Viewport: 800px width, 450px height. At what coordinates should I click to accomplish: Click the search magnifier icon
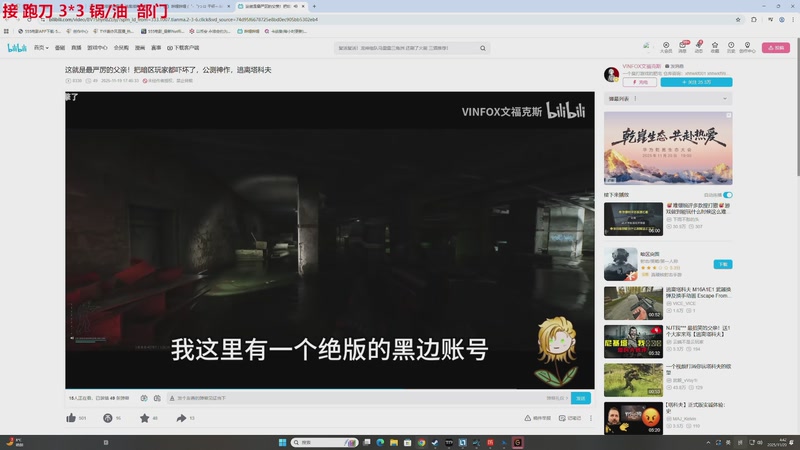pyautogui.click(x=483, y=48)
